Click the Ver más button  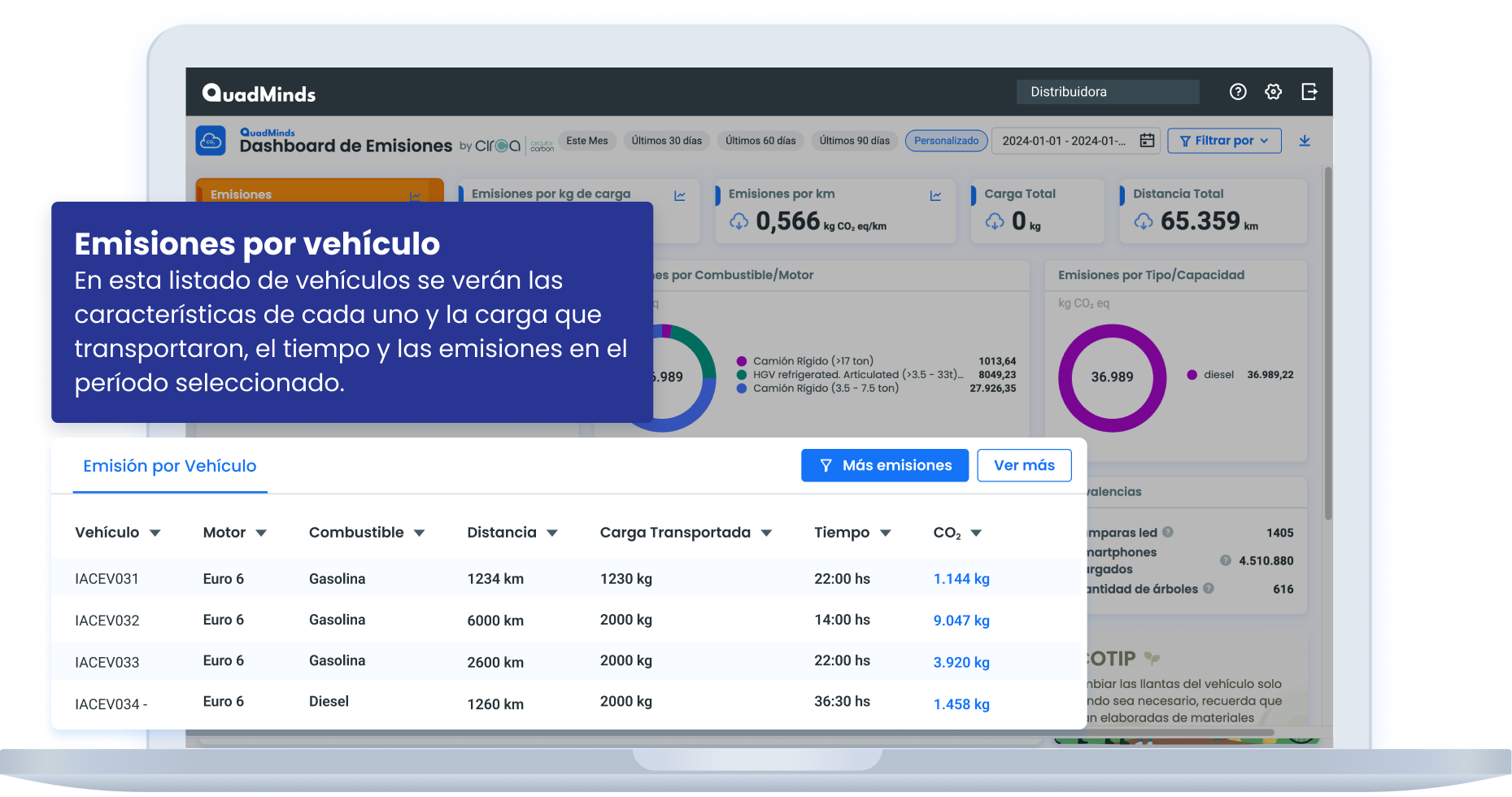pyautogui.click(x=1024, y=465)
